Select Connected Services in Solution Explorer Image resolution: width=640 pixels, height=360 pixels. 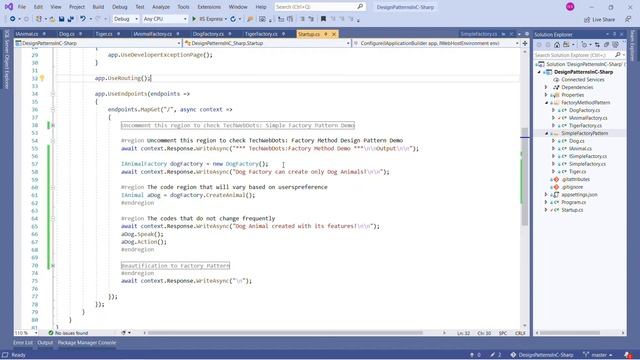coord(582,80)
